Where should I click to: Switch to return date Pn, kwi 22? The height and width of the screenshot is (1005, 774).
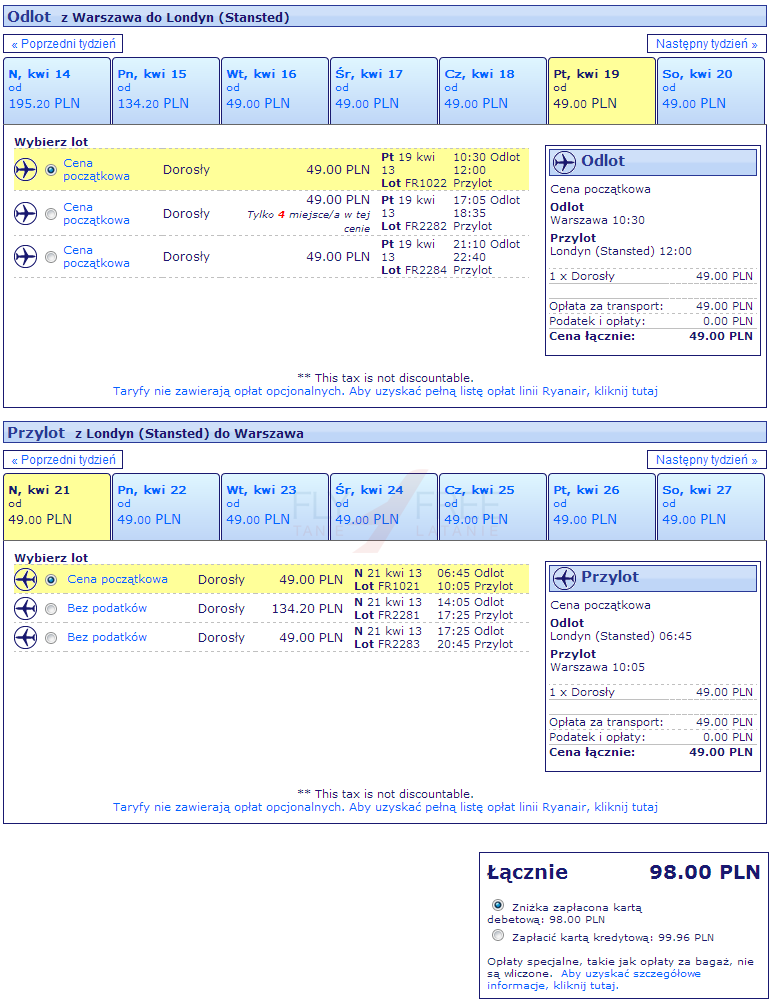pos(166,506)
